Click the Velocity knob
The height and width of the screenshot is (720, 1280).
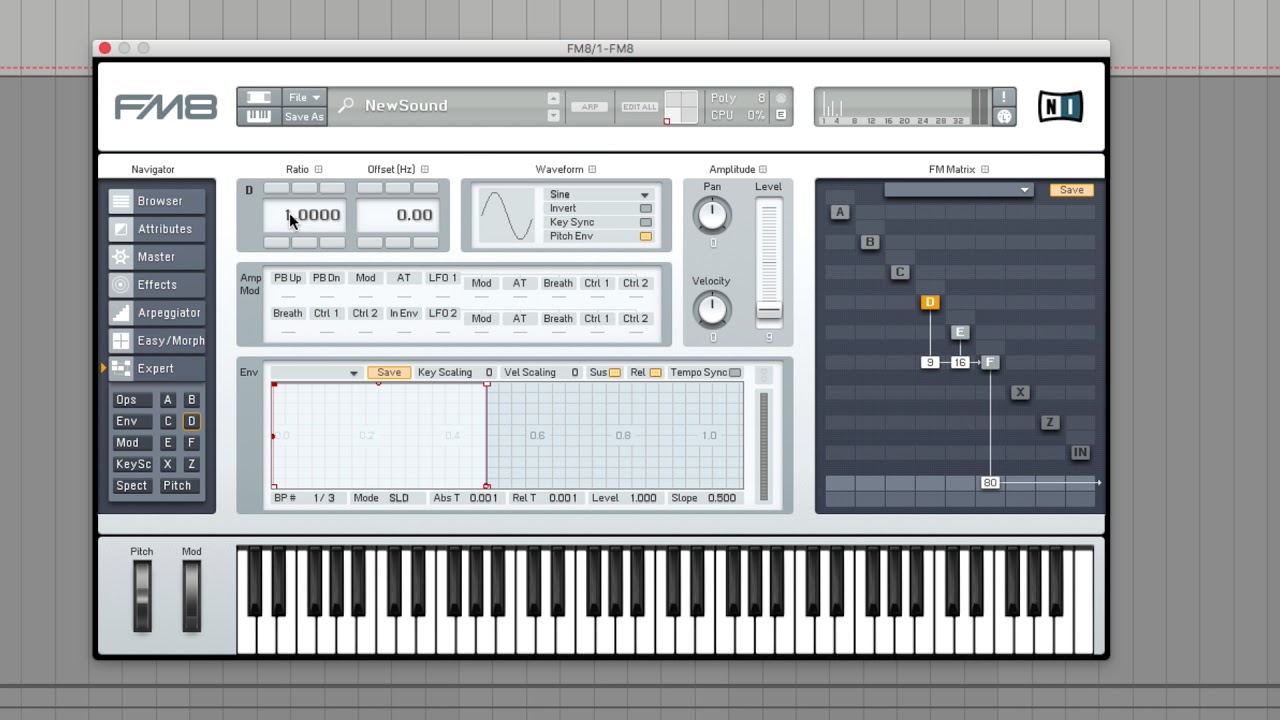tap(712, 309)
